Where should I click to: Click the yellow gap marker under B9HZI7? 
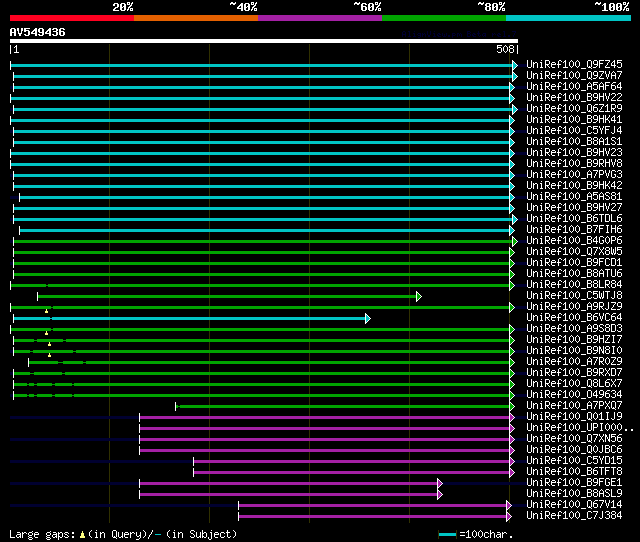(49, 344)
